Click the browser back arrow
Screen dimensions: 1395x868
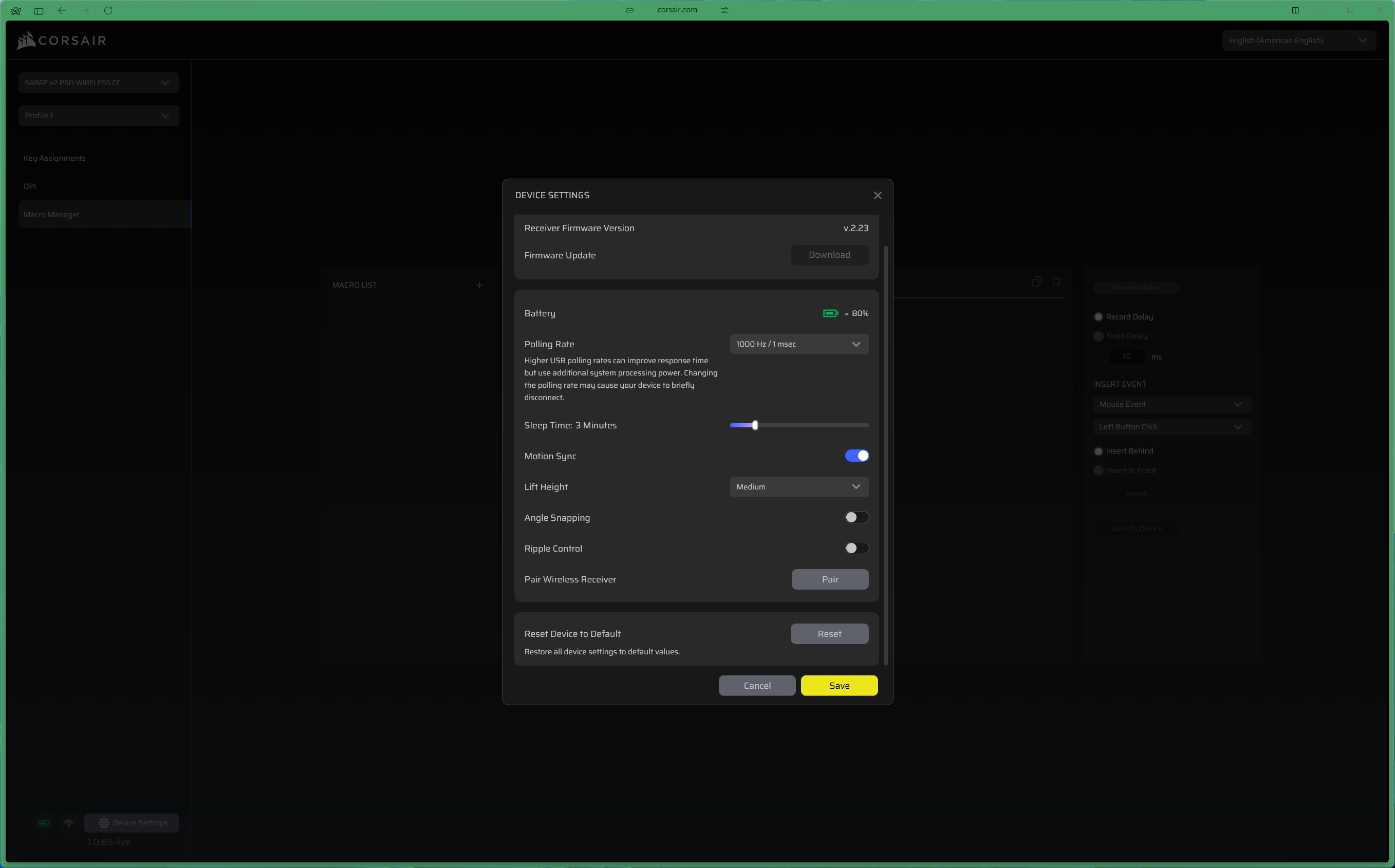pos(62,10)
